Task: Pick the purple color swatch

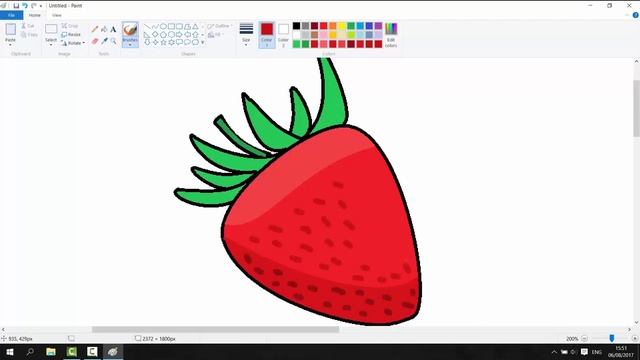Action: [x=378, y=26]
